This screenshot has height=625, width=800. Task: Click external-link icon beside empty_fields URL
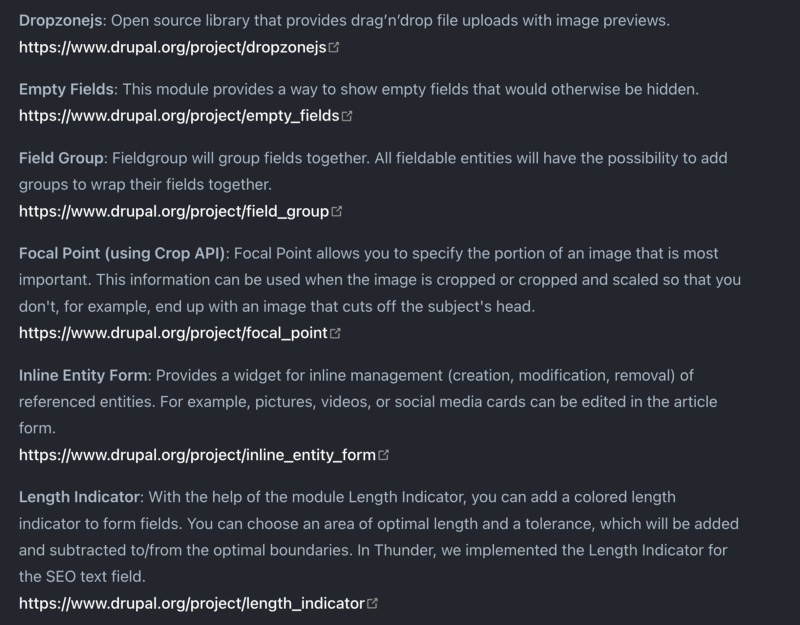[x=347, y=116]
